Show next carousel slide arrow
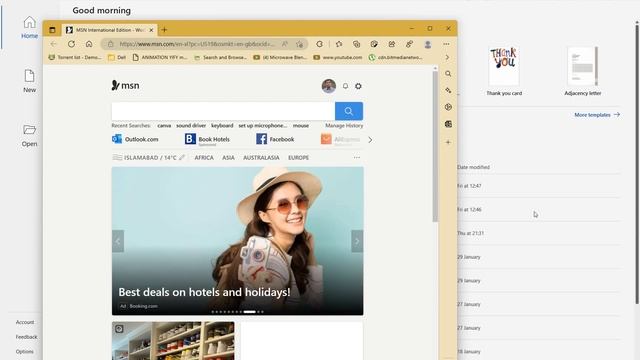640x360 pixels. click(357, 241)
